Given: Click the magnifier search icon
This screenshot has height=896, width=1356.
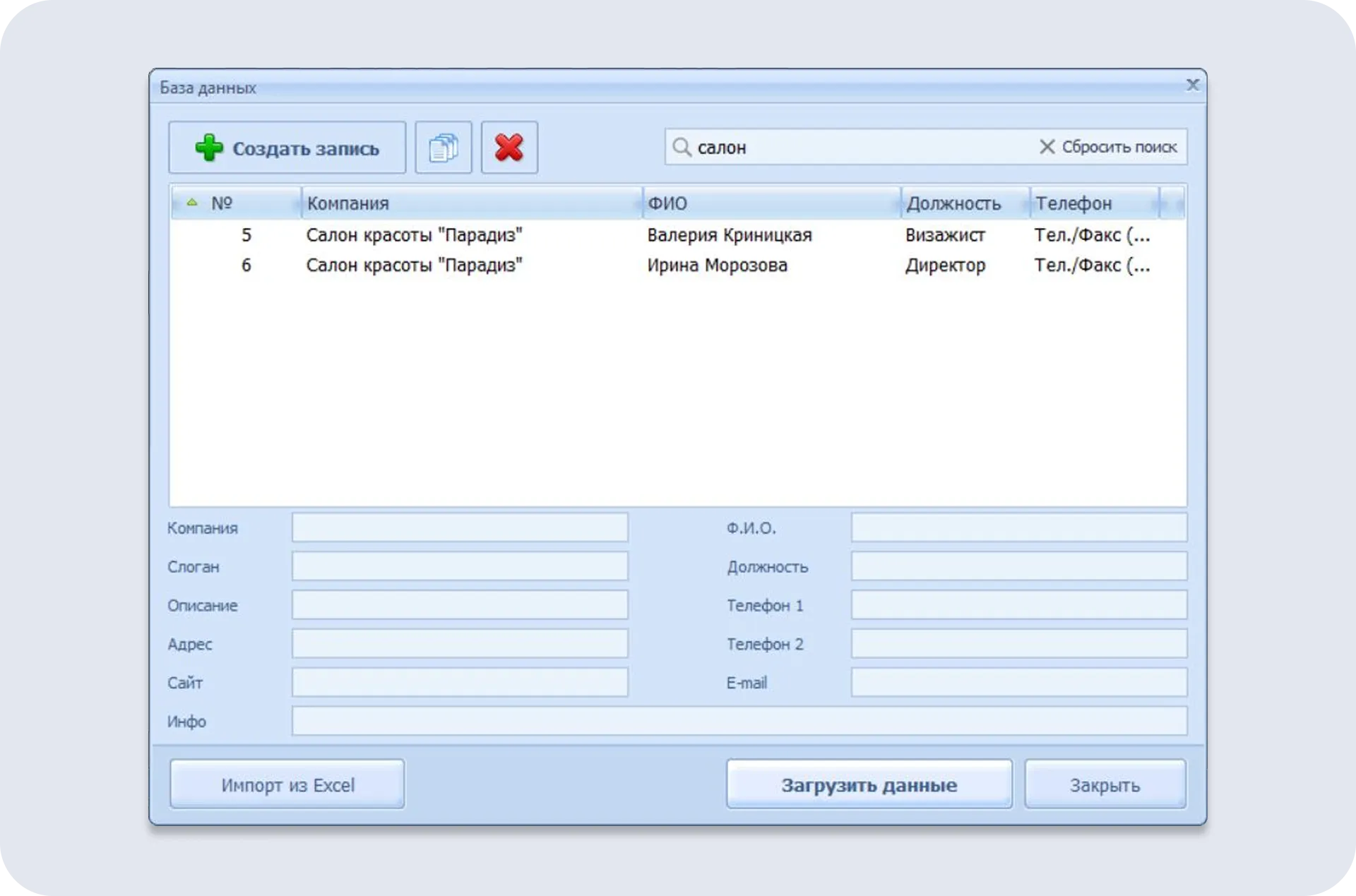Looking at the screenshot, I should point(682,147).
